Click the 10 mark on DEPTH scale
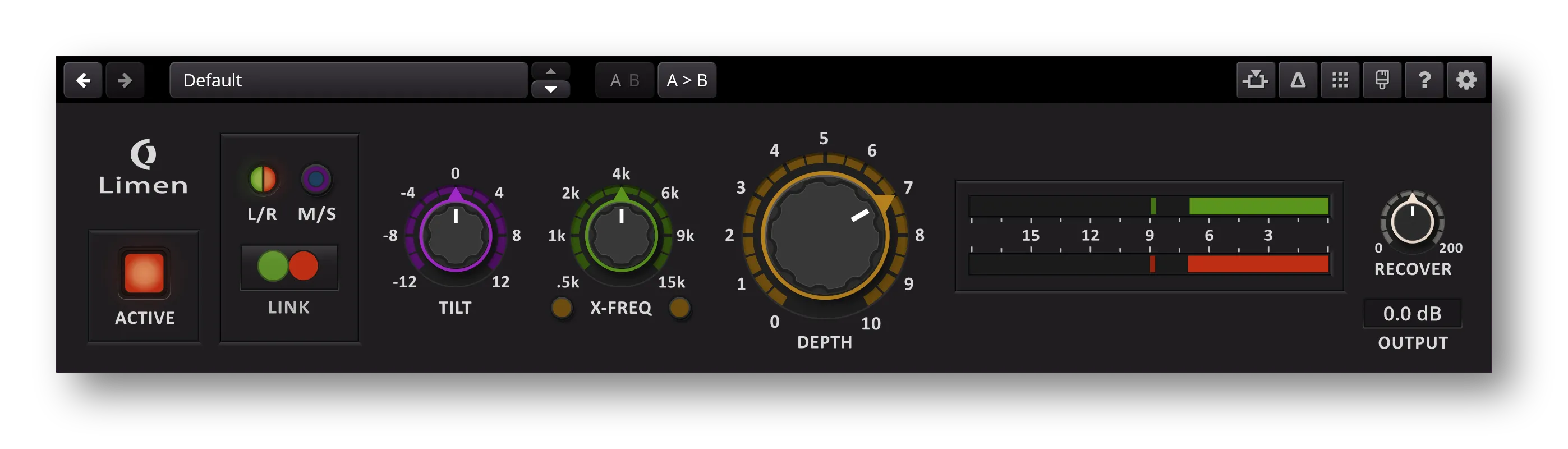Viewport: 1568px width, 449px height. pos(871,323)
